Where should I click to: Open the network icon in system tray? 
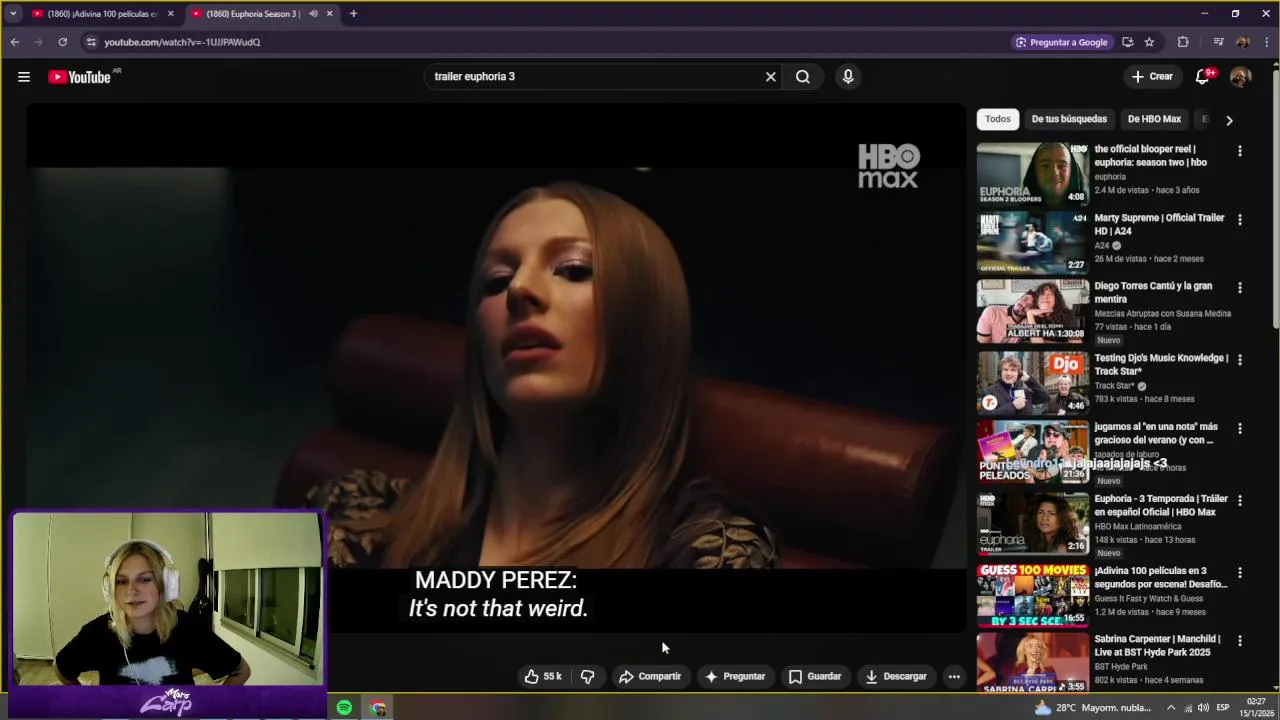1190,708
